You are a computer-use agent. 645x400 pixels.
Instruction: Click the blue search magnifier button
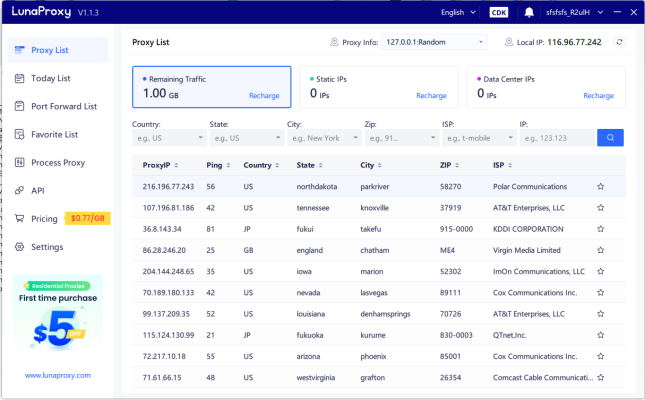610,138
